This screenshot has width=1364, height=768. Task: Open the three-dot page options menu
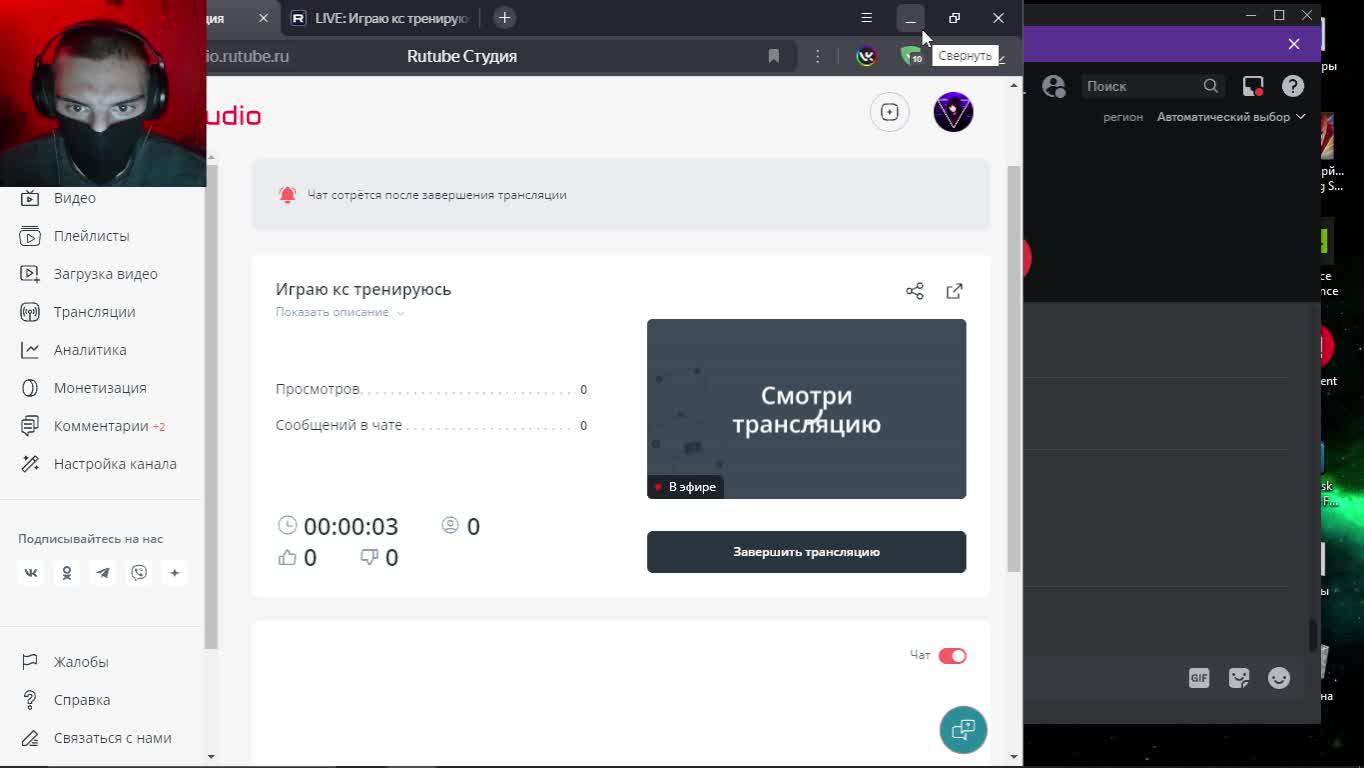(x=817, y=56)
